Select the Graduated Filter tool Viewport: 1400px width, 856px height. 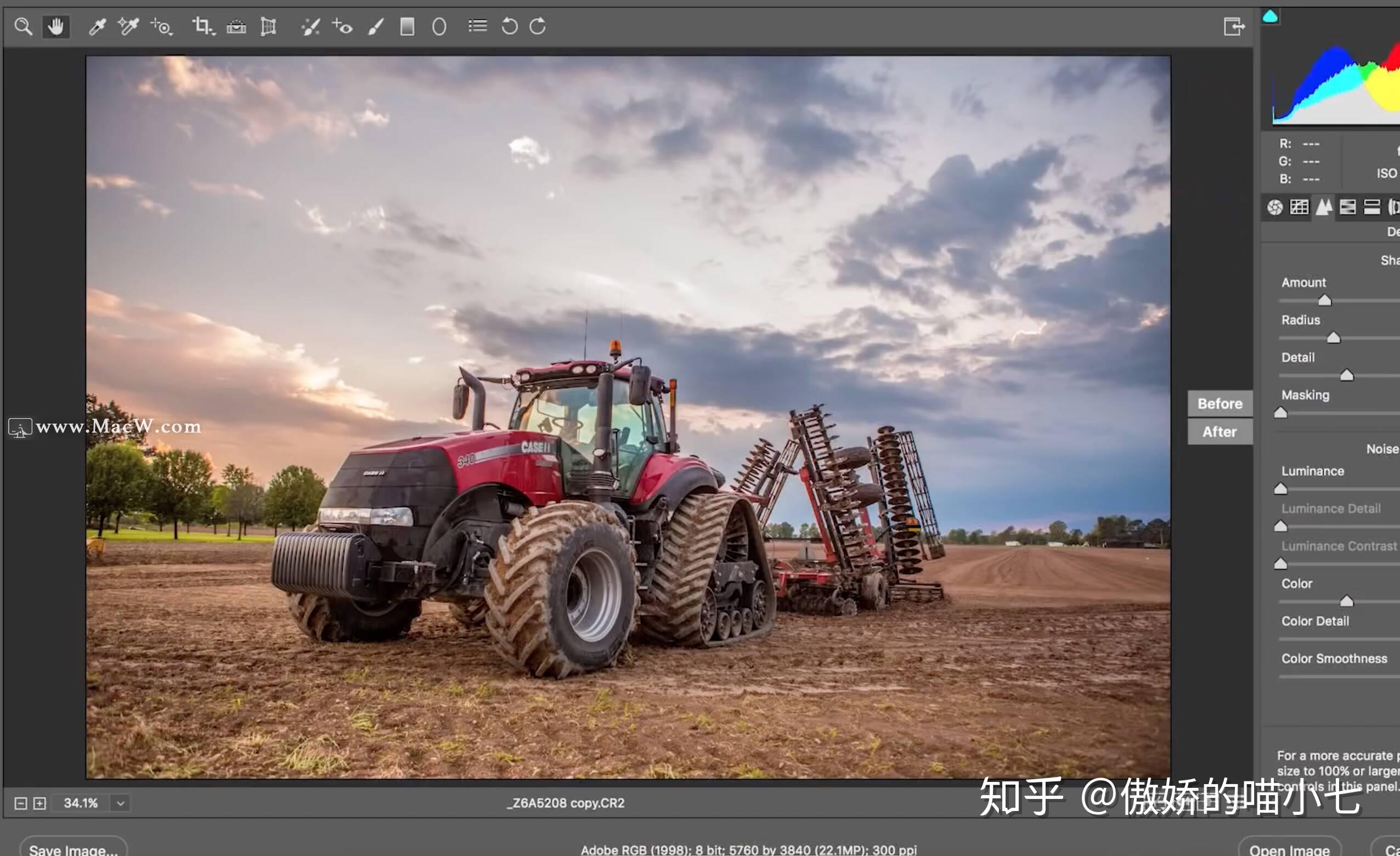coord(407,26)
